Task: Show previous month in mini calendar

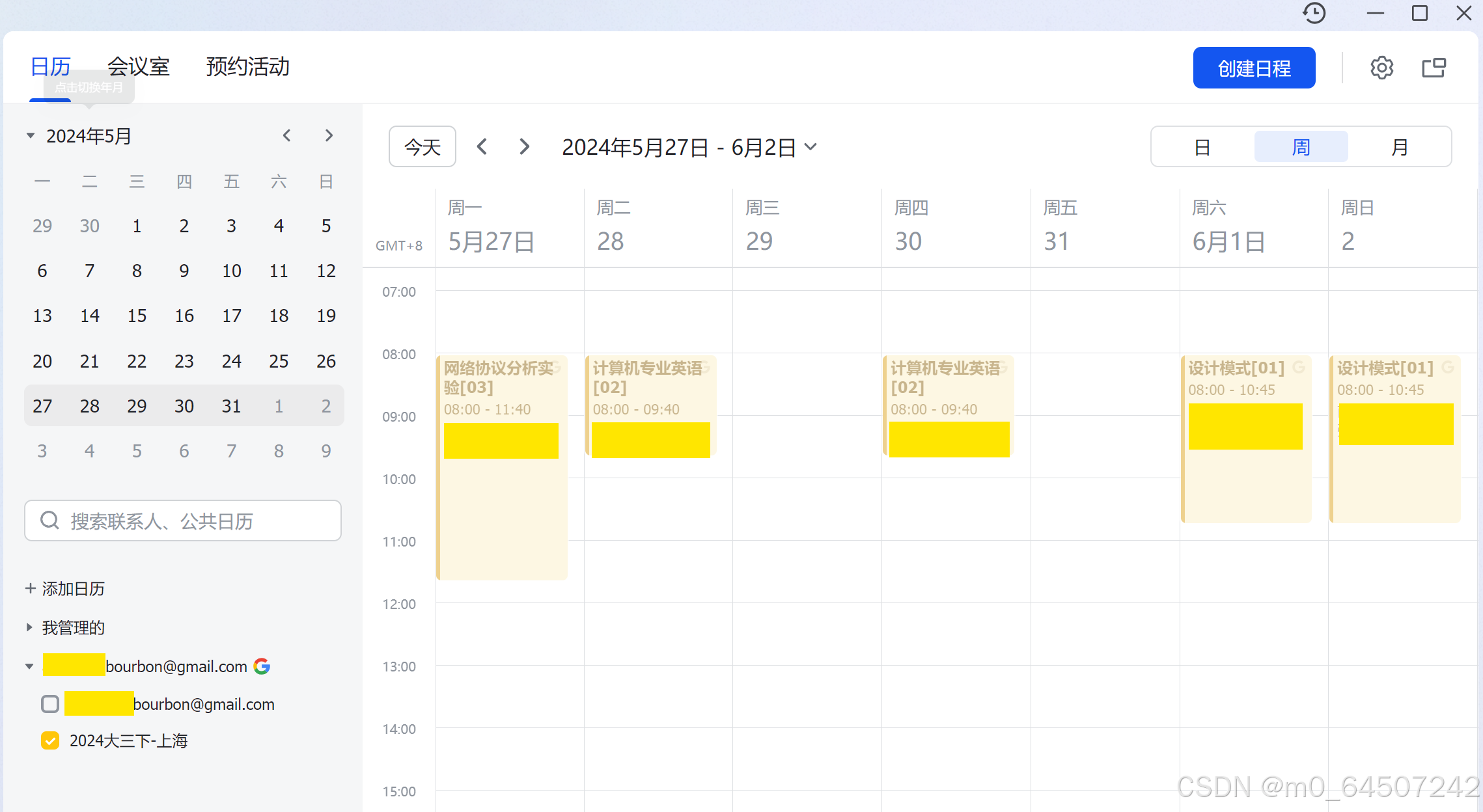Action: (286, 135)
